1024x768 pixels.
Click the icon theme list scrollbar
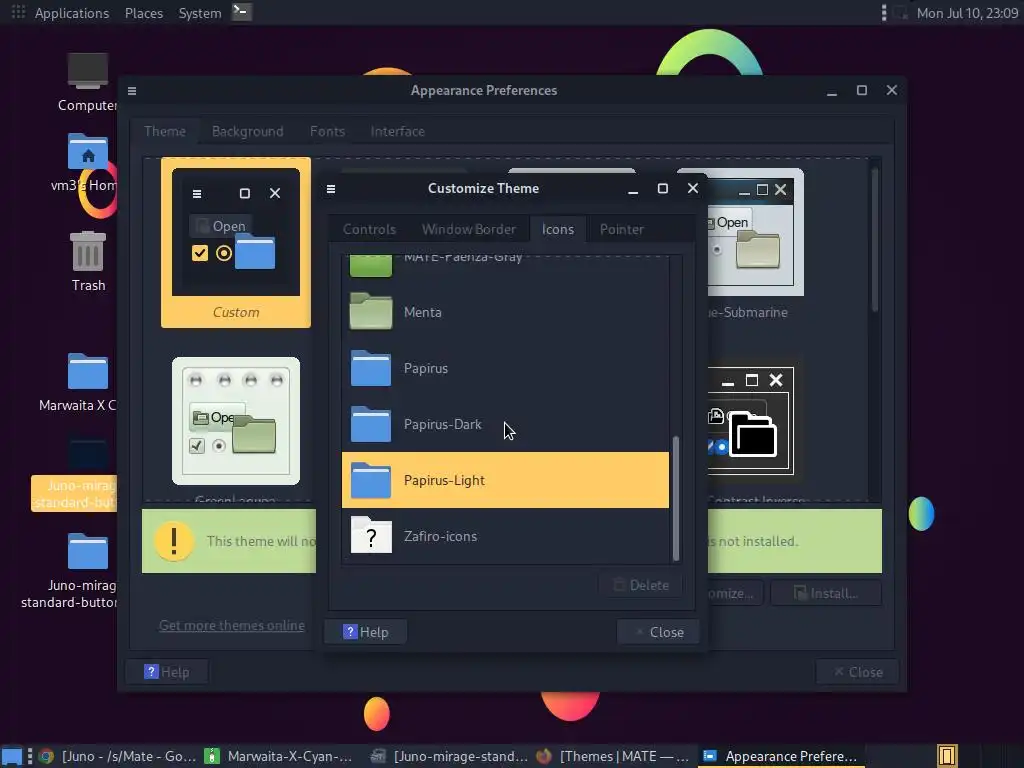[x=676, y=499]
